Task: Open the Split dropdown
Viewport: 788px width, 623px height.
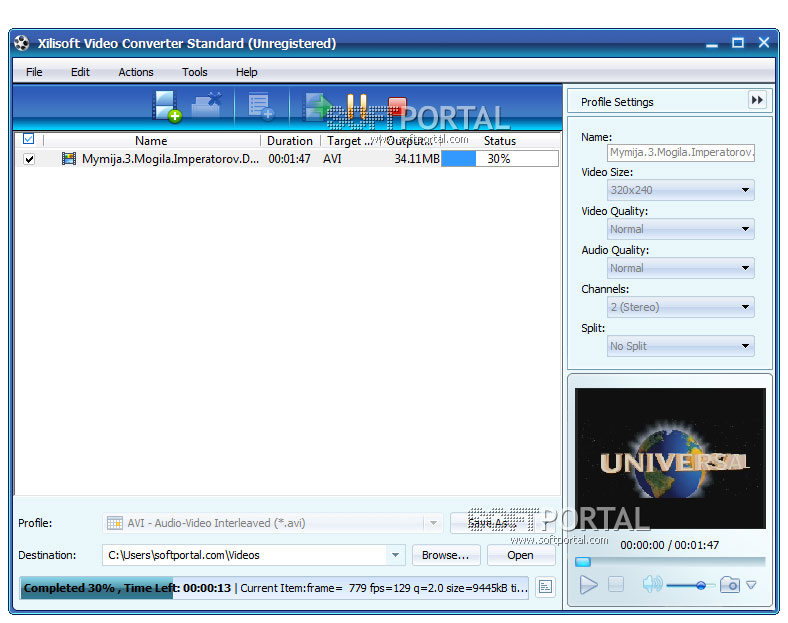Action: coord(681,346)
